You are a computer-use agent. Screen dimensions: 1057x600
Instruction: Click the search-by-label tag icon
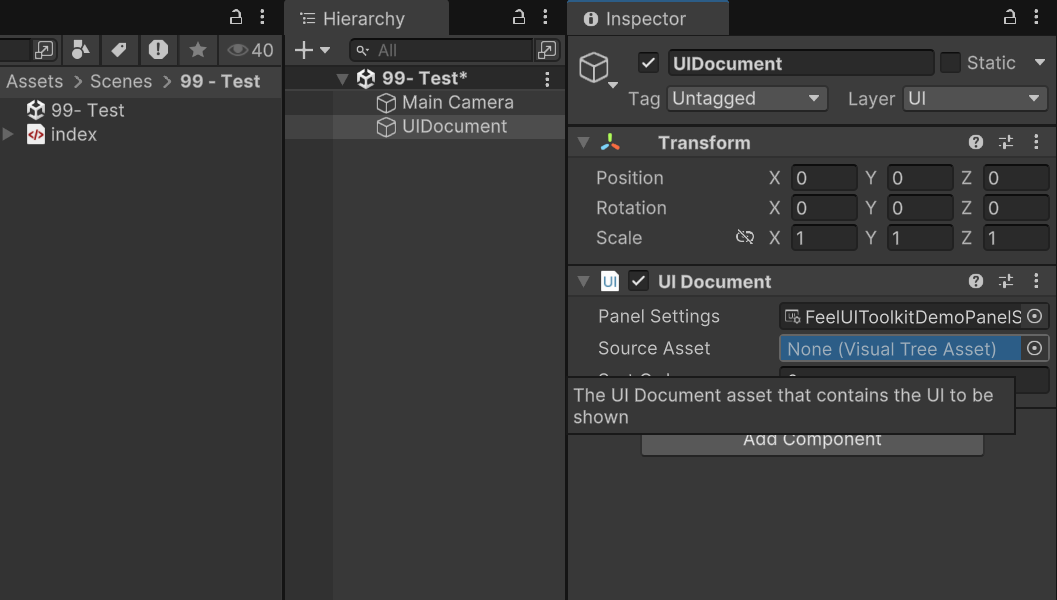click(119, 50)
